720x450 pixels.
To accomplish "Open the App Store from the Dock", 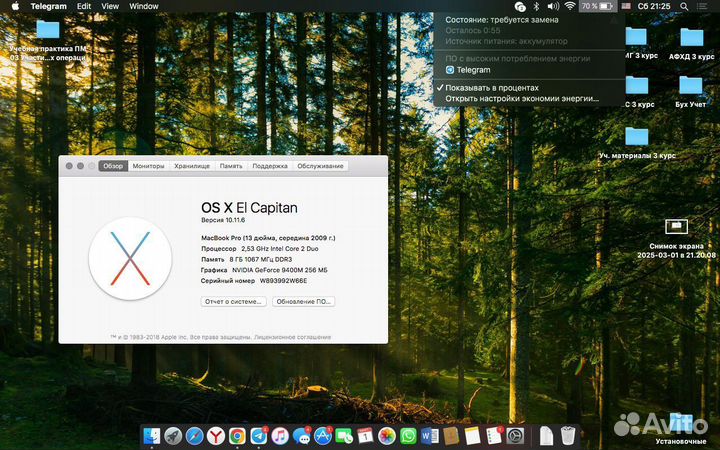I will 323,436.
